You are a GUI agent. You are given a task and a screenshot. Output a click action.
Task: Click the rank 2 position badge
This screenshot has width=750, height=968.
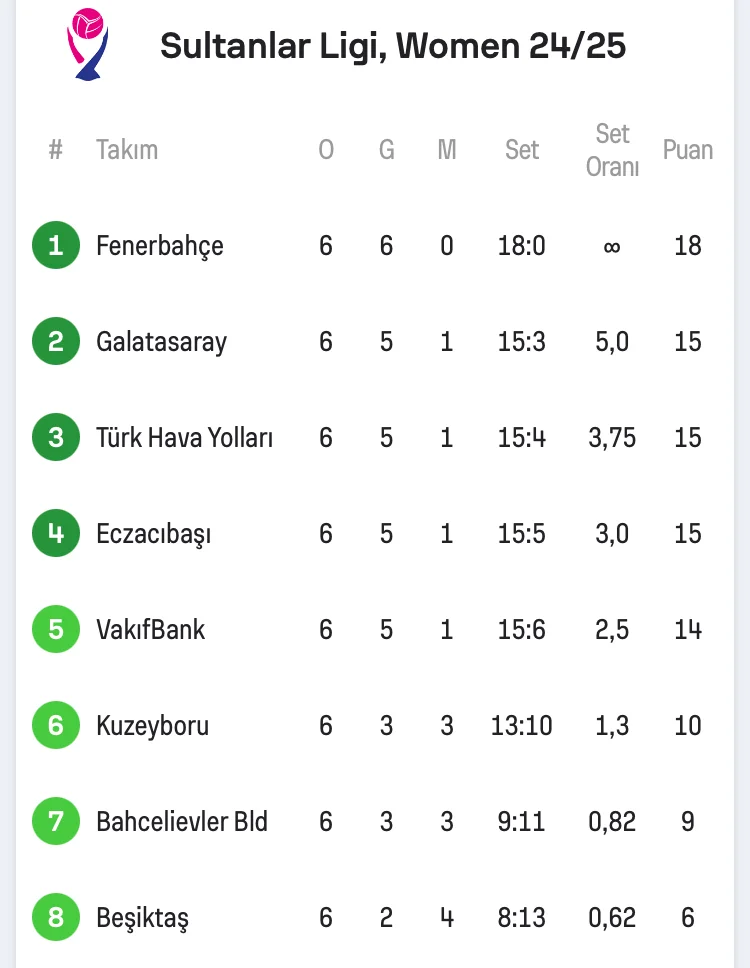tap(56, 342)
